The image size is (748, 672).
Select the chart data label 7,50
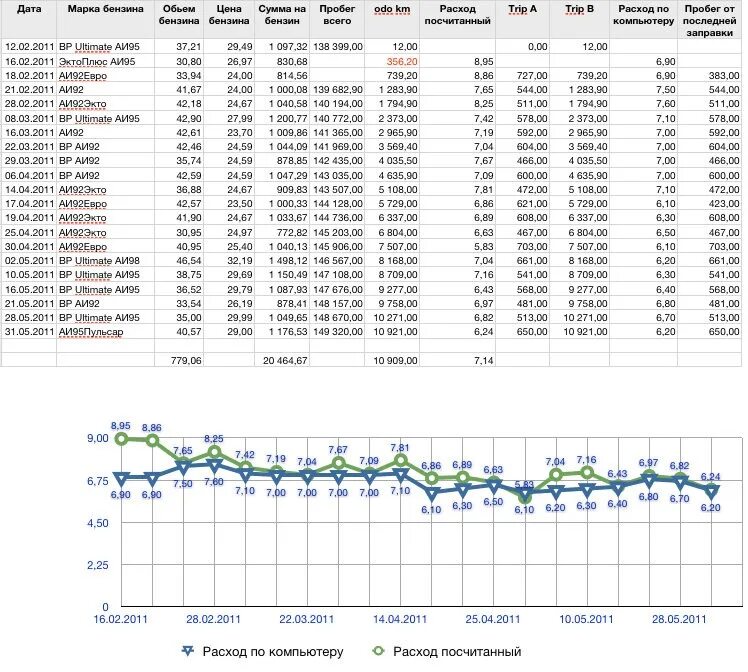coord(183,484)
